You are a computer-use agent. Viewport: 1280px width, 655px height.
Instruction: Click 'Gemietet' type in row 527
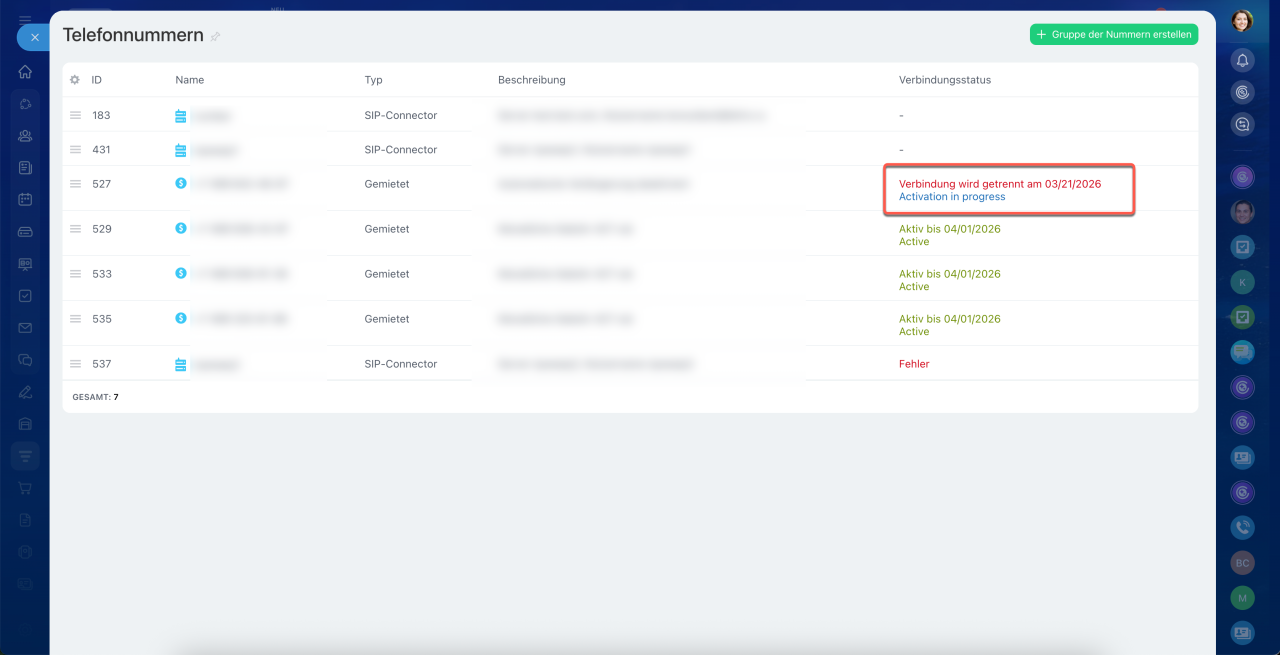click(x=387, y=184)
